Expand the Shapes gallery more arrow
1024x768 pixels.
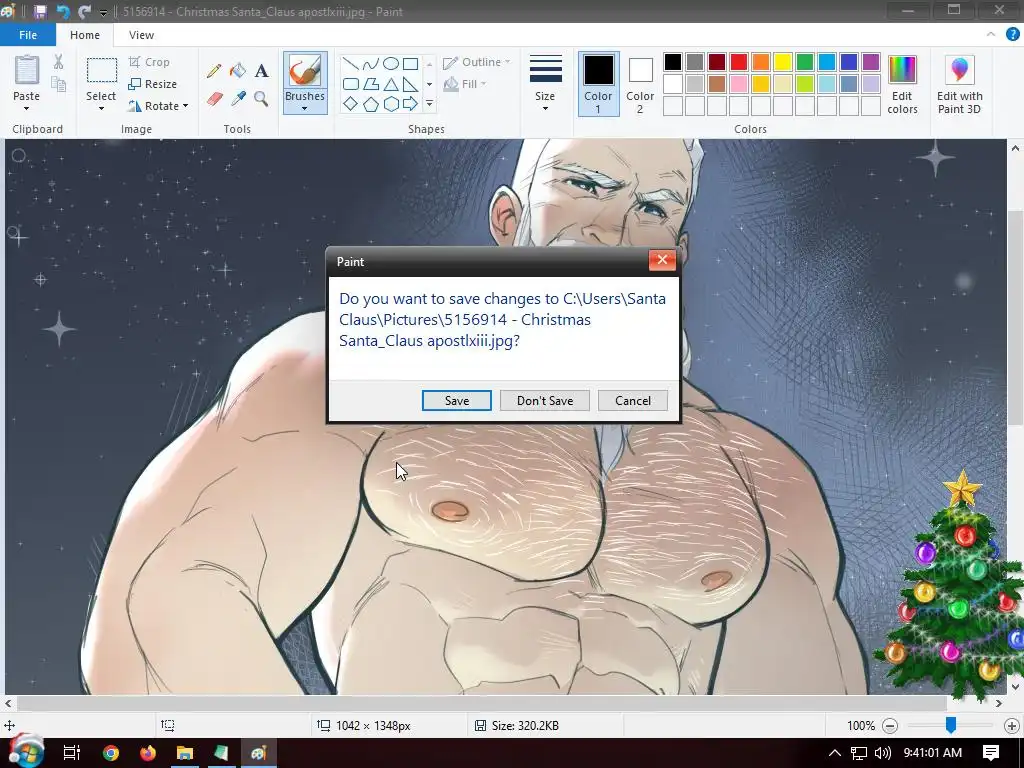(429, 104)
